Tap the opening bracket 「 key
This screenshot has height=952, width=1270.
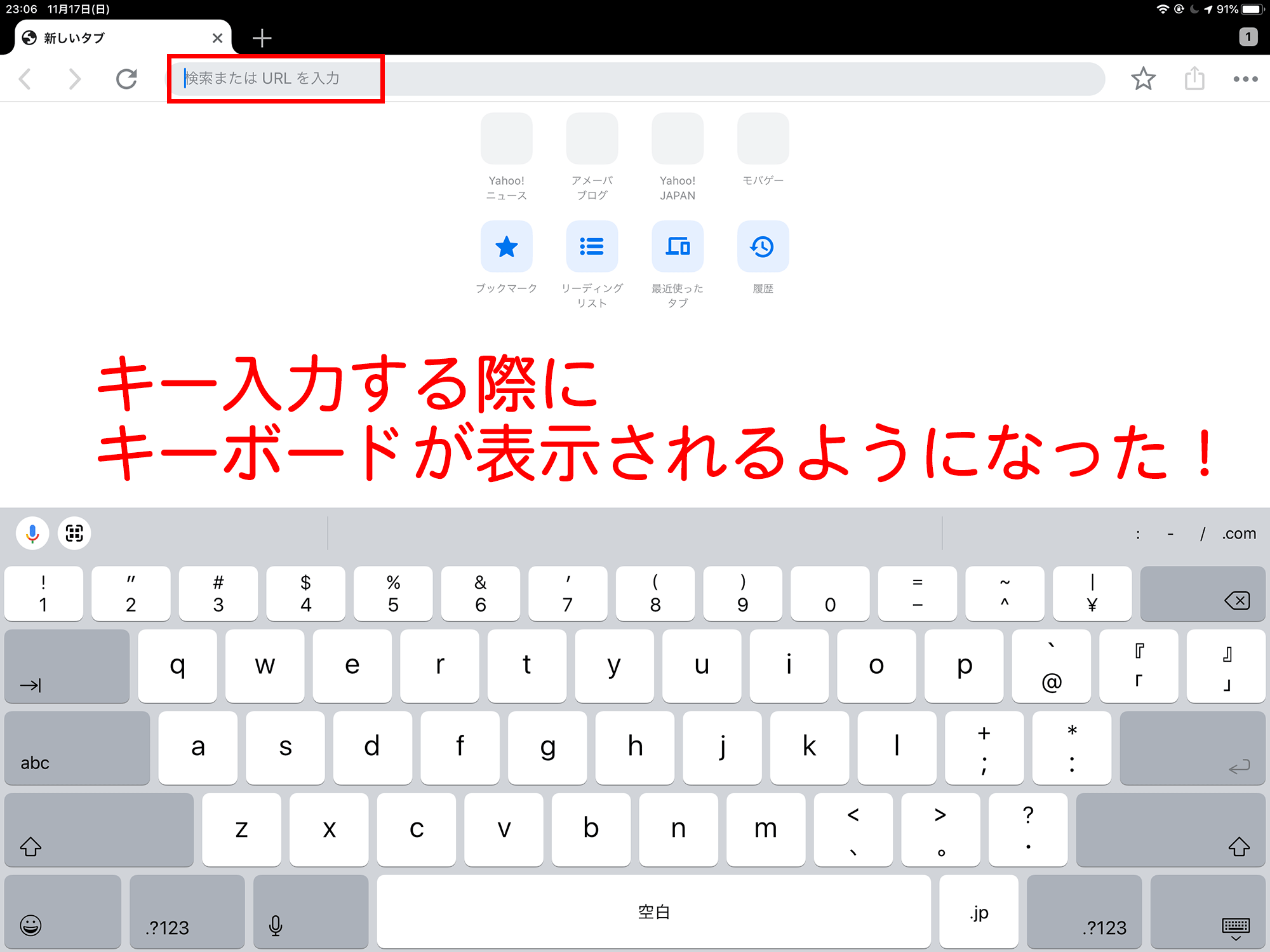1139,666
